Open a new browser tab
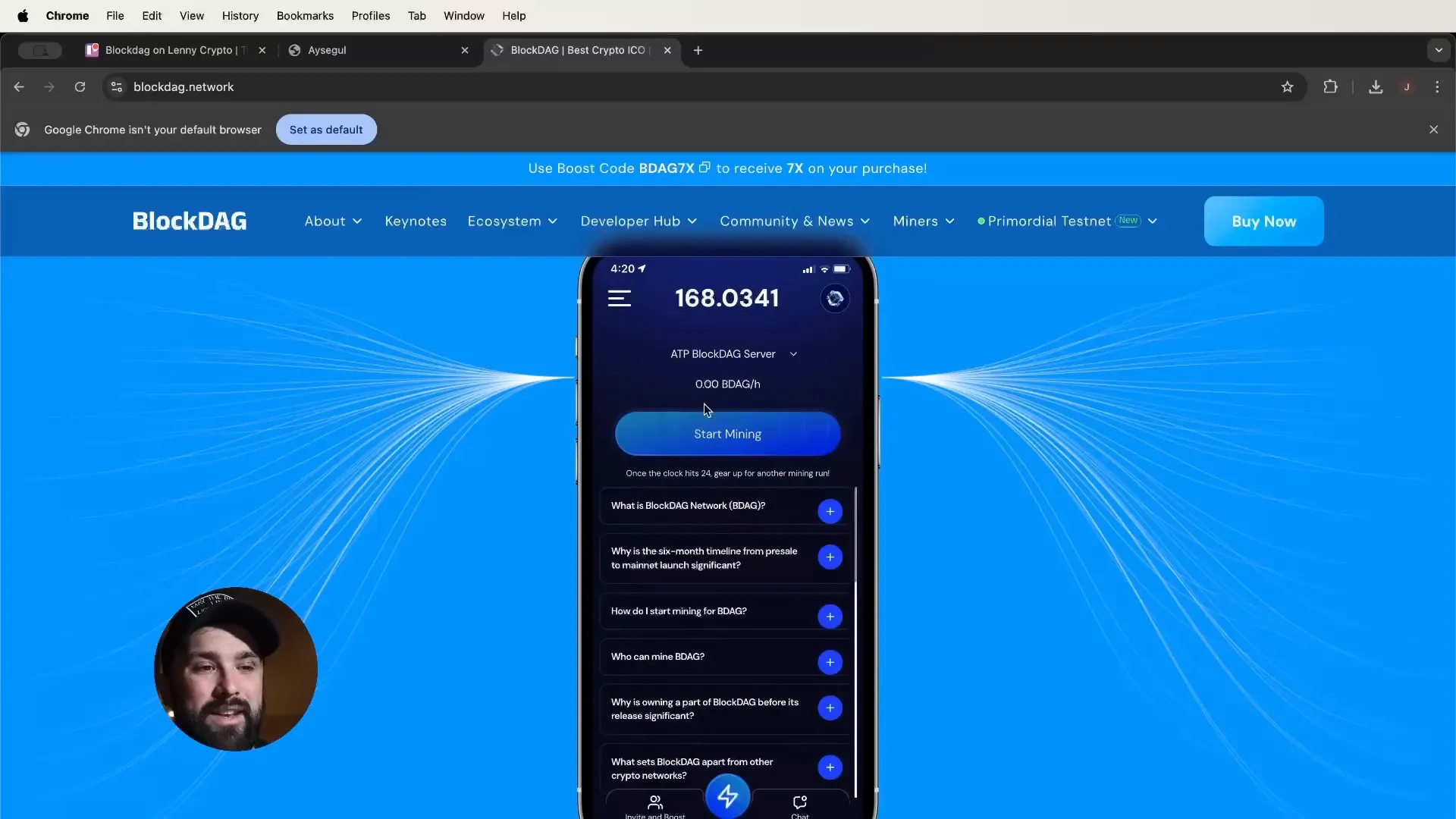1456x819 pixels. [698, 50]
